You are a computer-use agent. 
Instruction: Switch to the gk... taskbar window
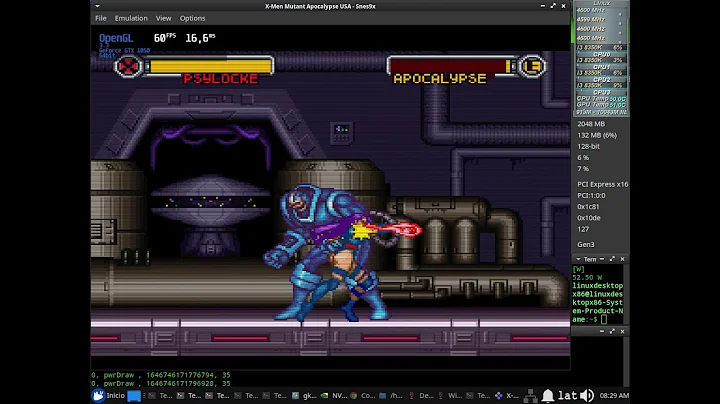pos(304,395)
